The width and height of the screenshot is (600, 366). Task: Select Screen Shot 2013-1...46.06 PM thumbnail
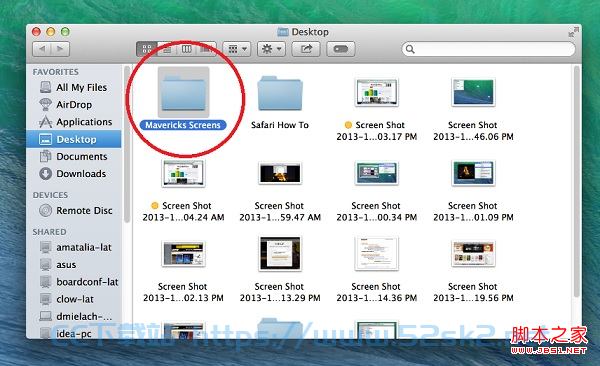473,92
